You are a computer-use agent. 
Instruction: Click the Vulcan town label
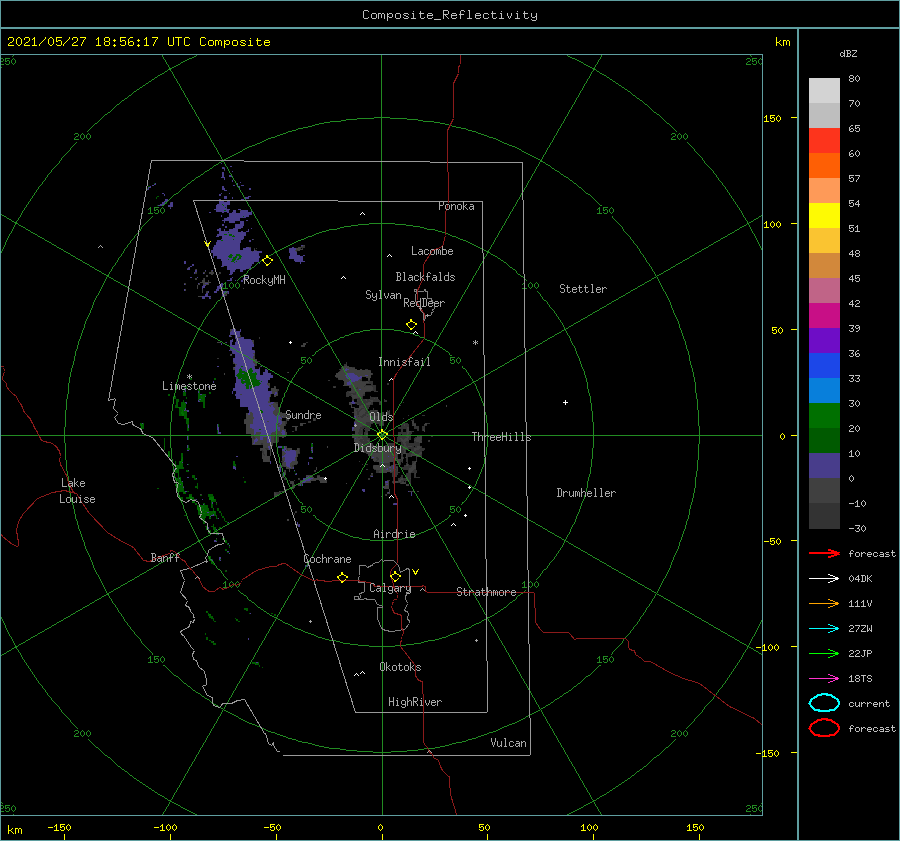coord(509,743)
